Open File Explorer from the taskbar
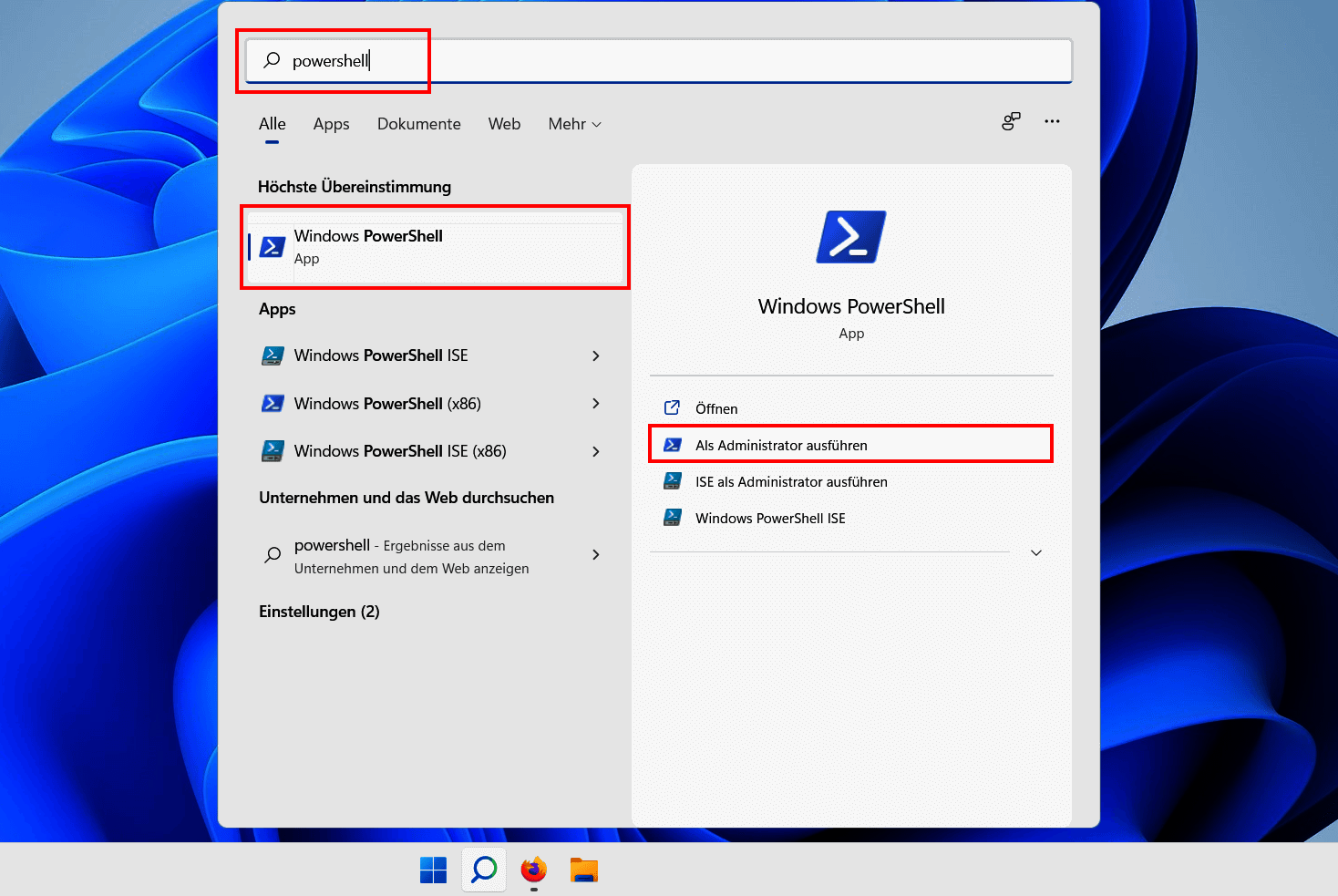This screenshot has height=896, width=1338. 583,870
